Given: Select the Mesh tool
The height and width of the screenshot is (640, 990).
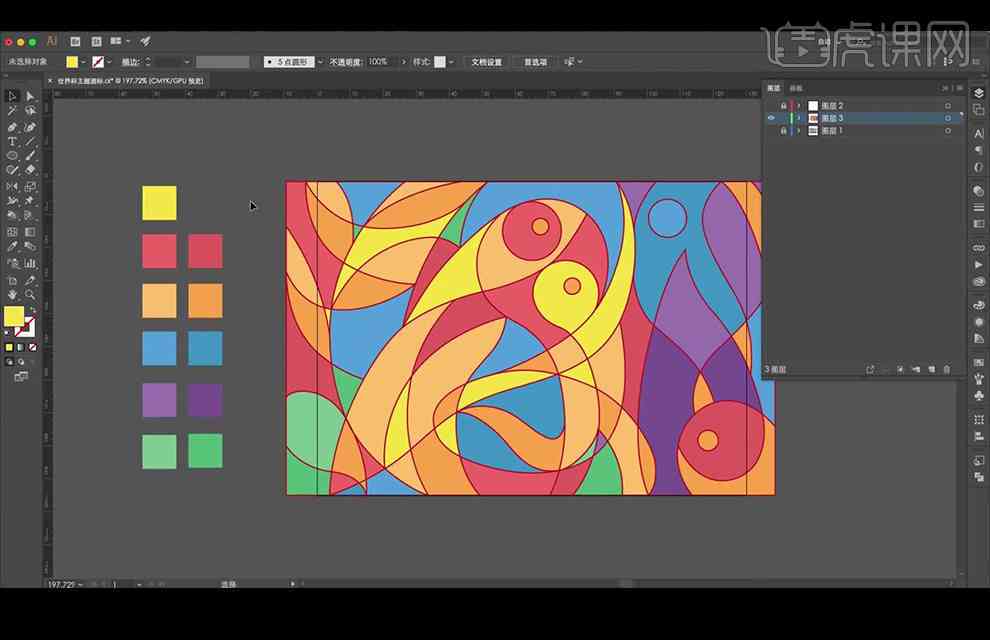Looking at the screenshot, I should (12, 232).
